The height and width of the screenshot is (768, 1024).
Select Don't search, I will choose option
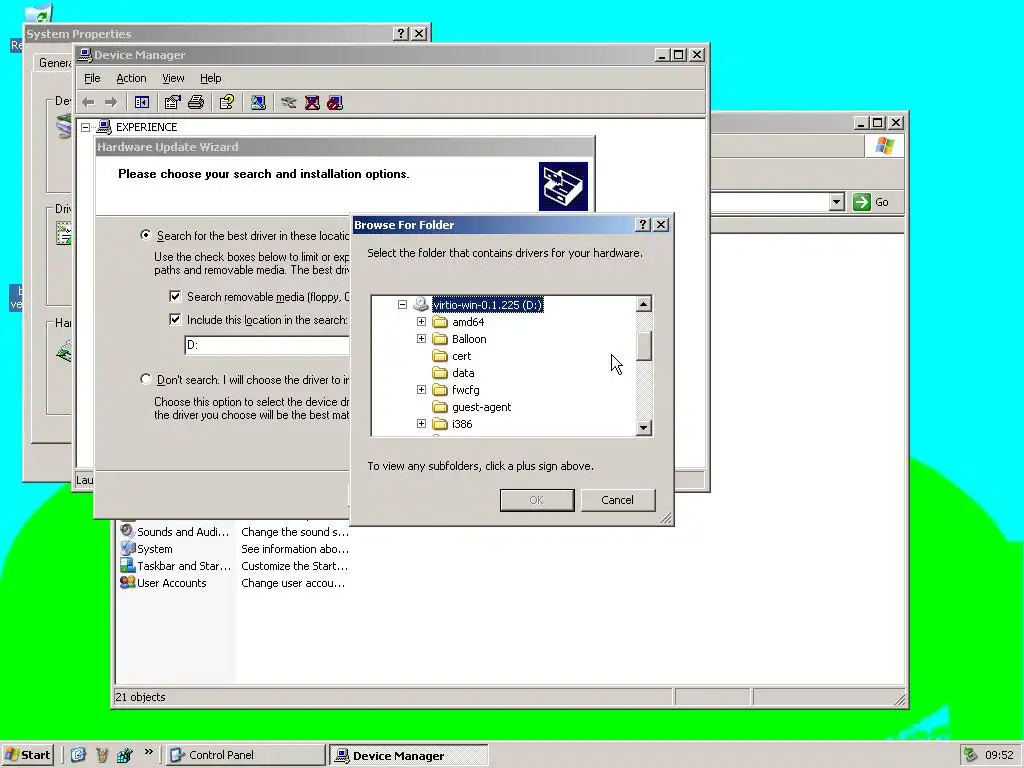146,379
